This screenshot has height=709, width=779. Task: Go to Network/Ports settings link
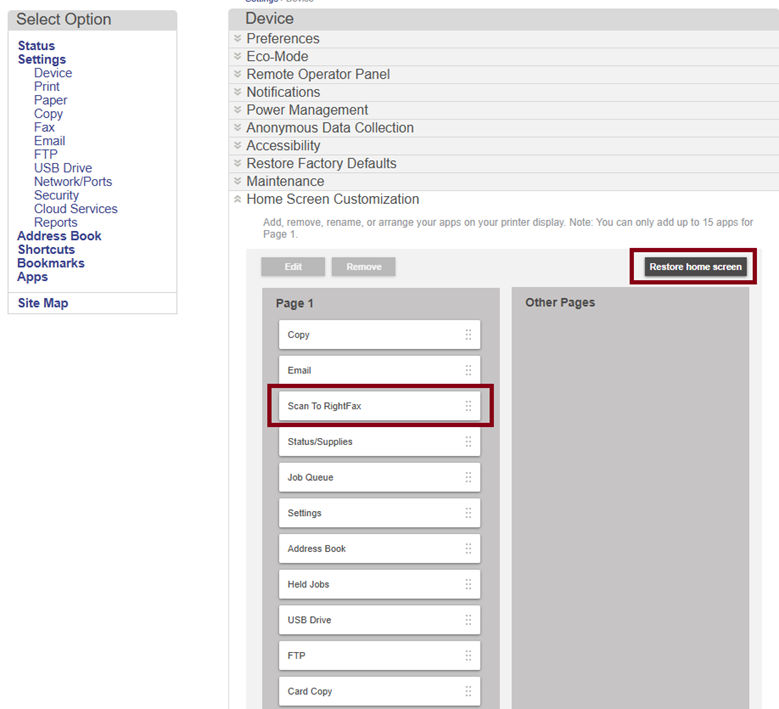[73, 182]
